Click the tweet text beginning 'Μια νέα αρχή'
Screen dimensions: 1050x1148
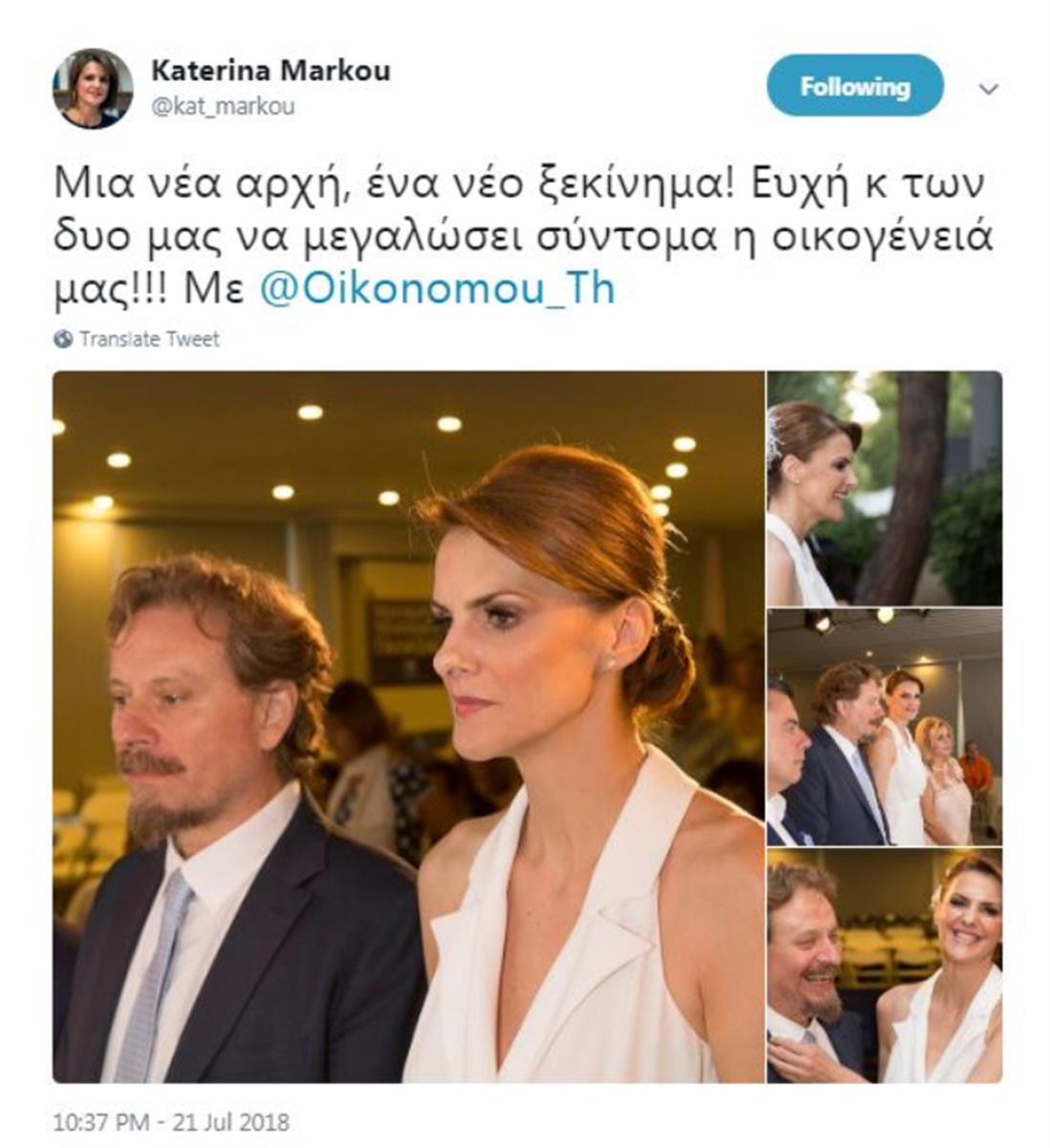524,237
